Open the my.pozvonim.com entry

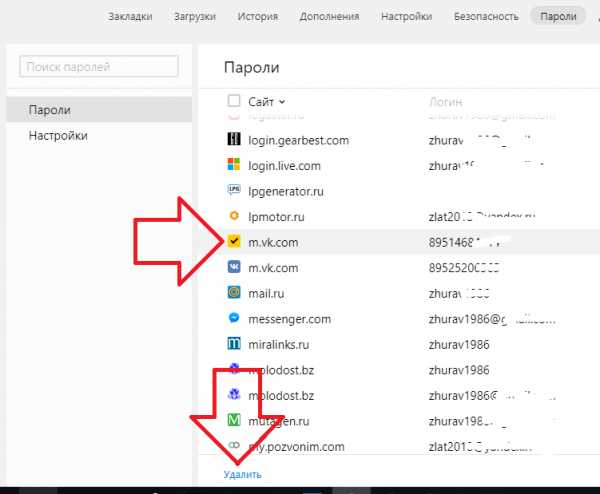296,447
